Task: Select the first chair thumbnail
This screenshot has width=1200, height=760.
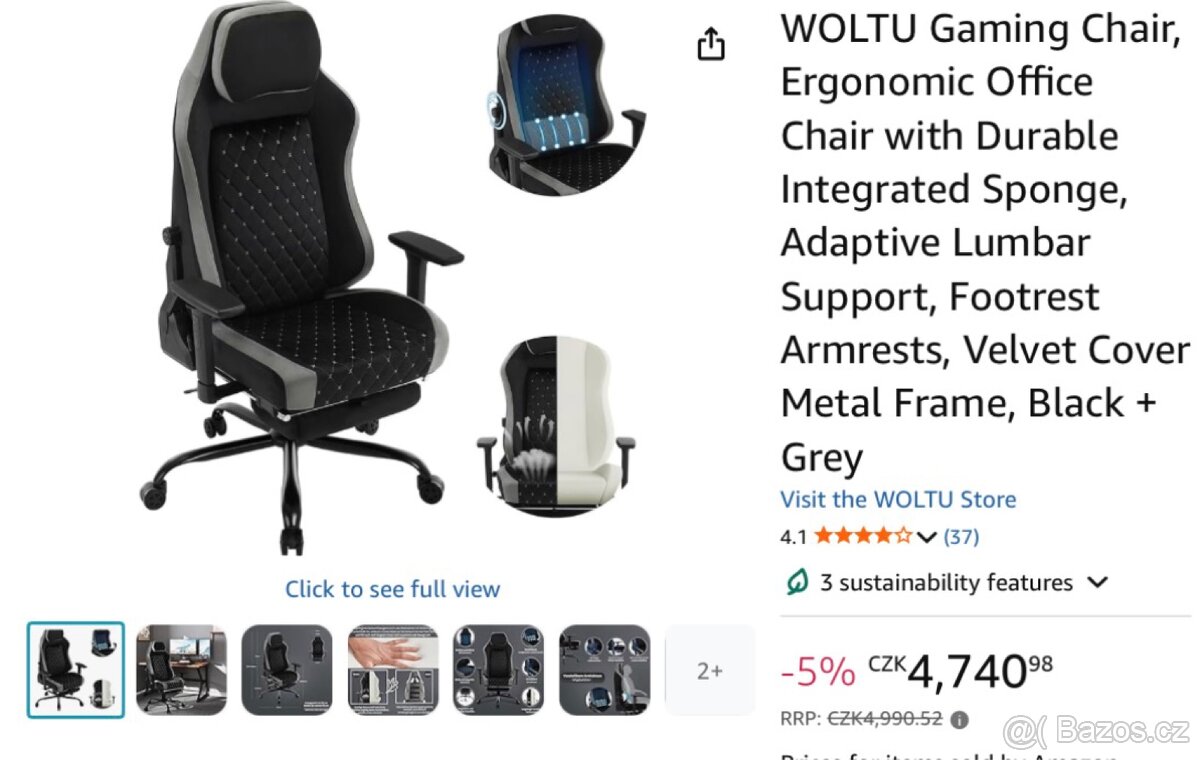Action: [76, 670]
